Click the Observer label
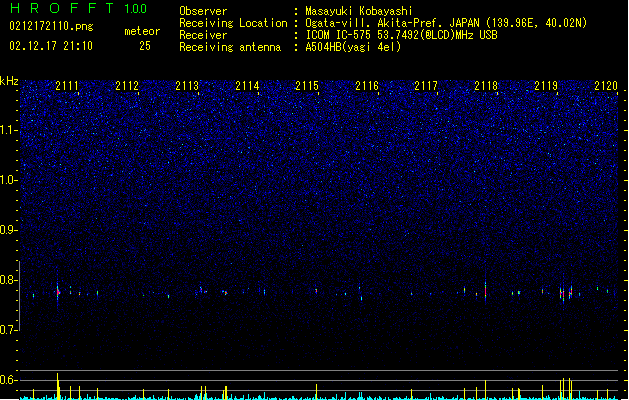 click(203, 11)
